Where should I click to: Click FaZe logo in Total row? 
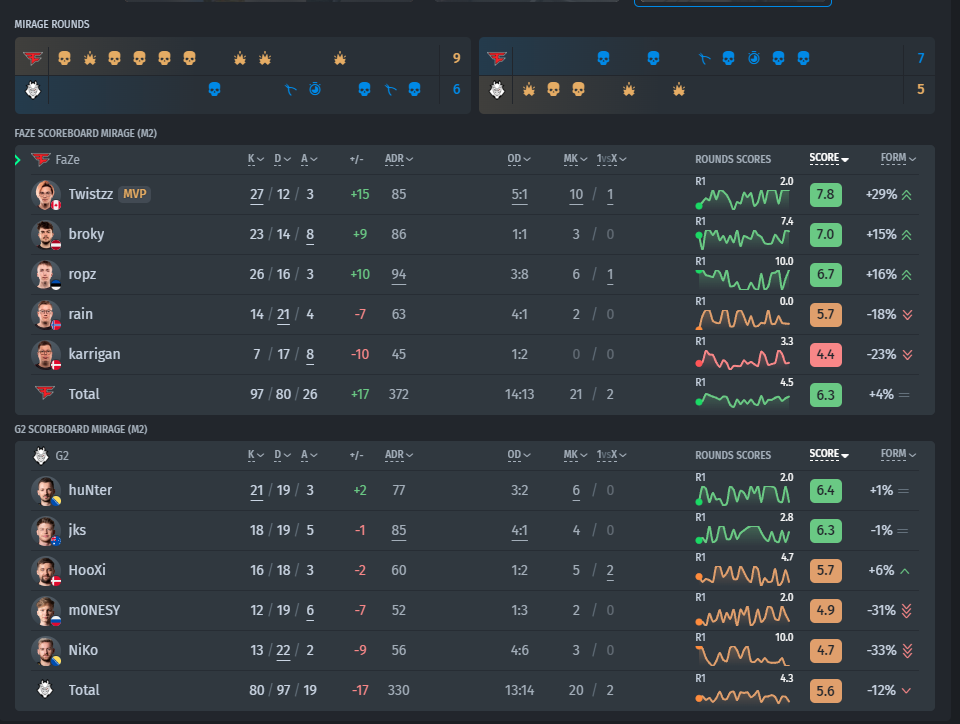coord(45,392)
